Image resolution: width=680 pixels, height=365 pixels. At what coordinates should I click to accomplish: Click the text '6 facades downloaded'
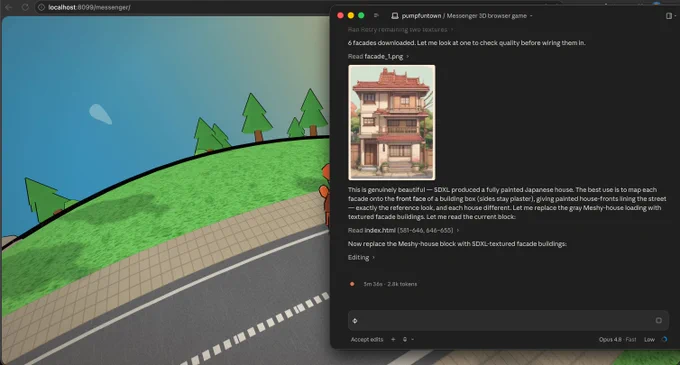[x=381, y=42]
